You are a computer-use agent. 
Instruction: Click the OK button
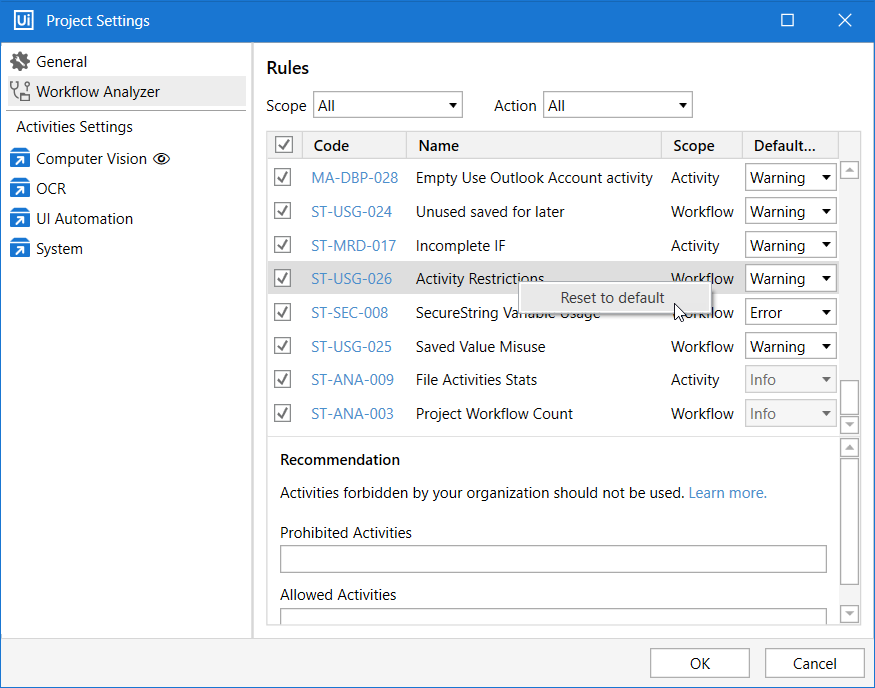tap(700, 663)
